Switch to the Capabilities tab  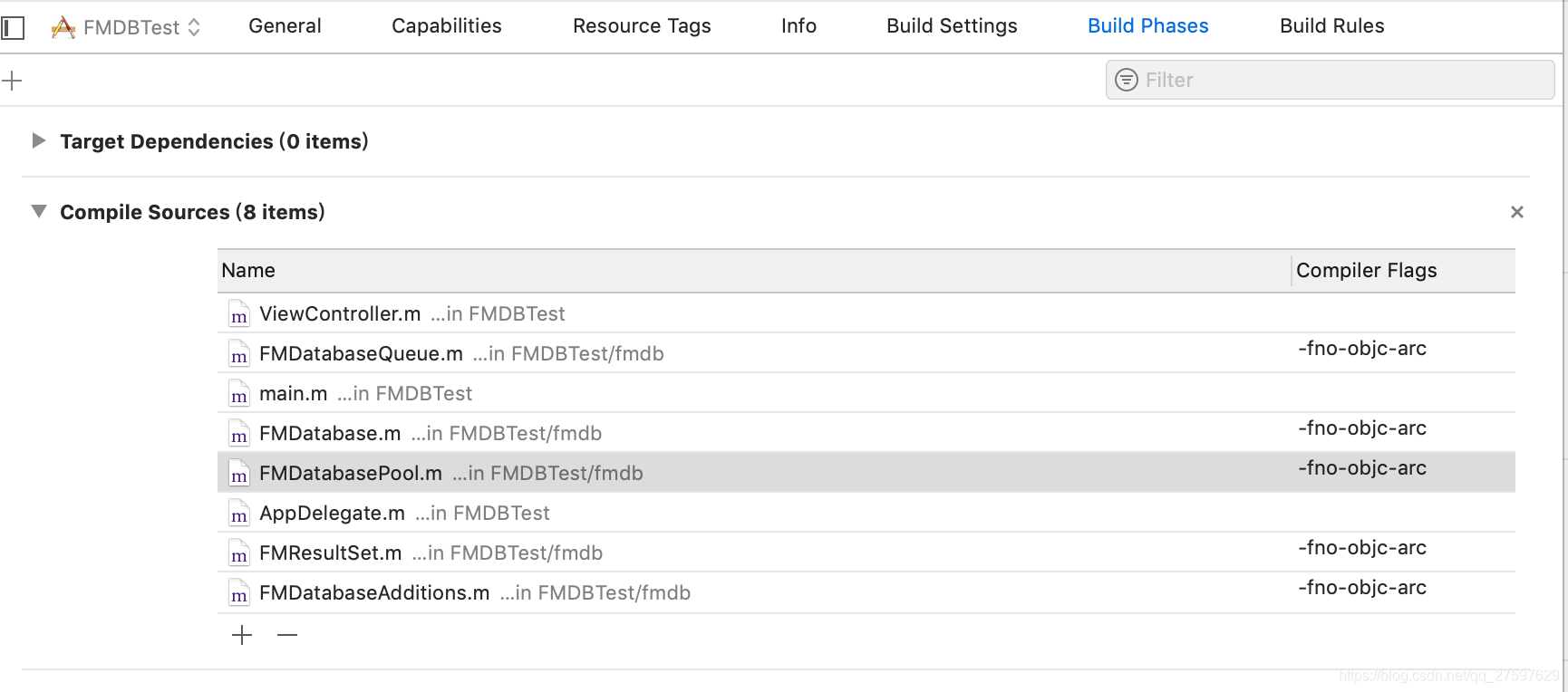(x=446, y=26)
